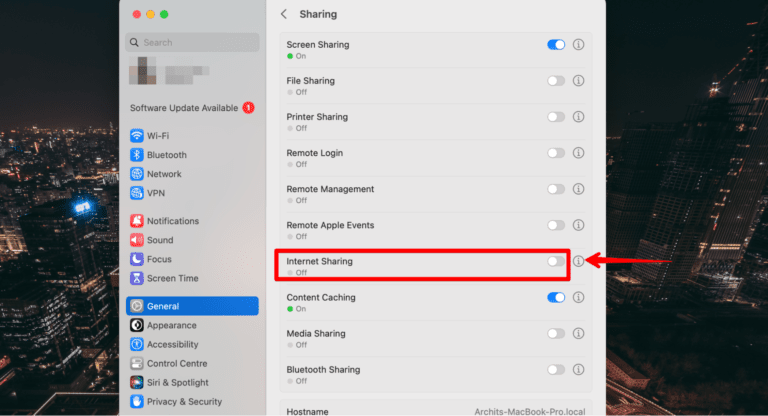Turn off Screen Sharing toggle
This screenshot has height=416, width=768.
[556, 45]
